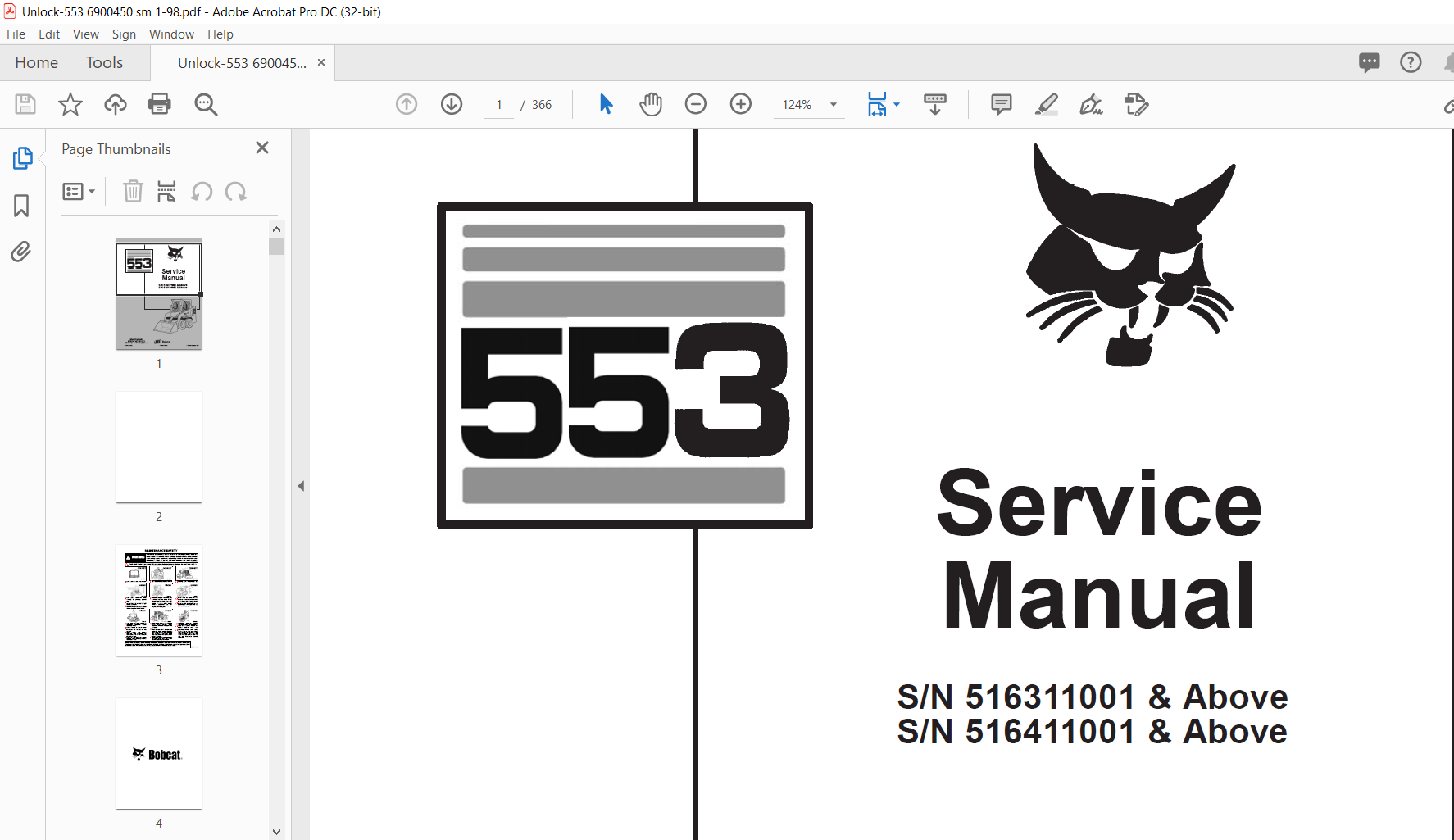Select the blank page 2 thumbnail
Screen dimensions: 1454x840
[x=159, y=447]
